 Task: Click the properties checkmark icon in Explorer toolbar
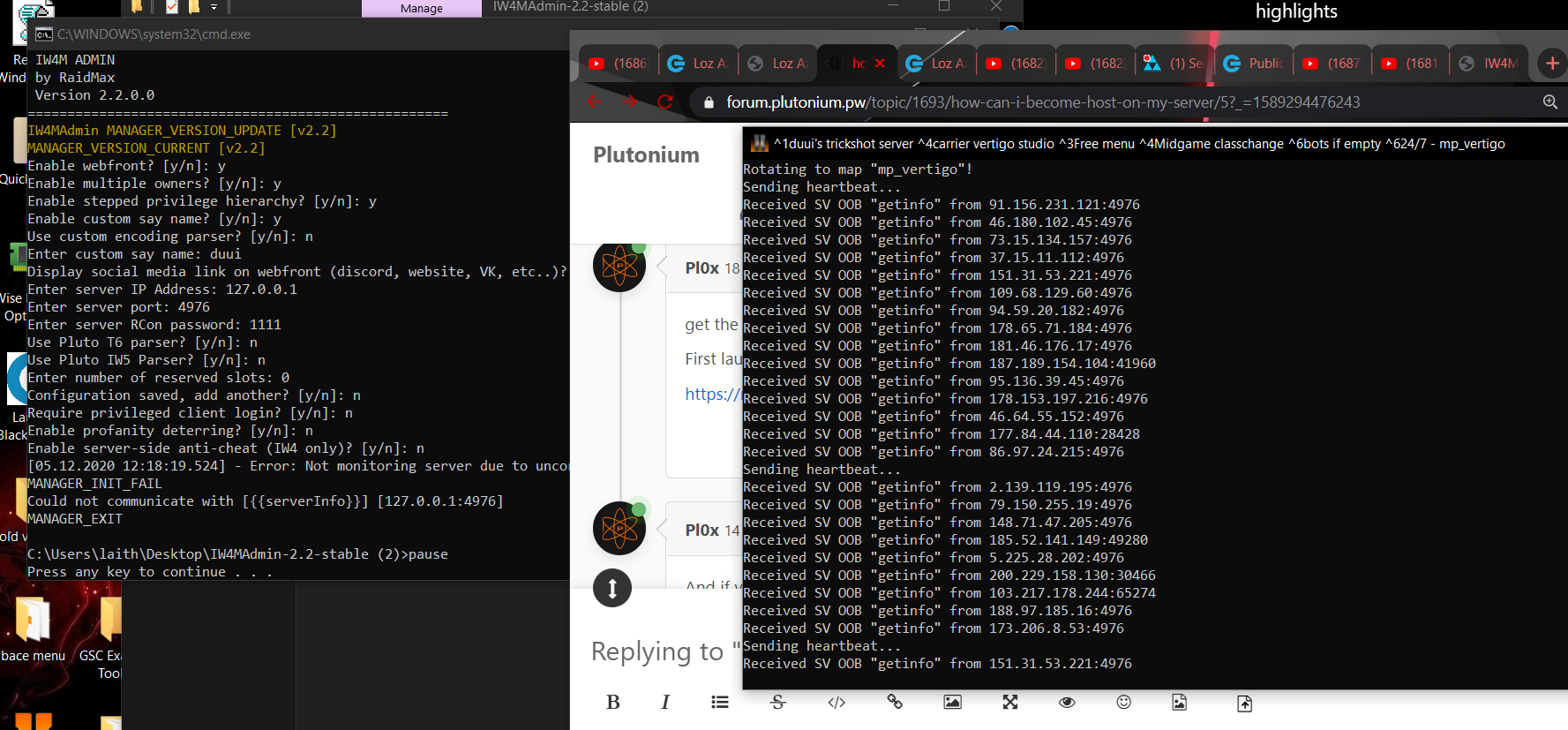click(x=172, y=7)
